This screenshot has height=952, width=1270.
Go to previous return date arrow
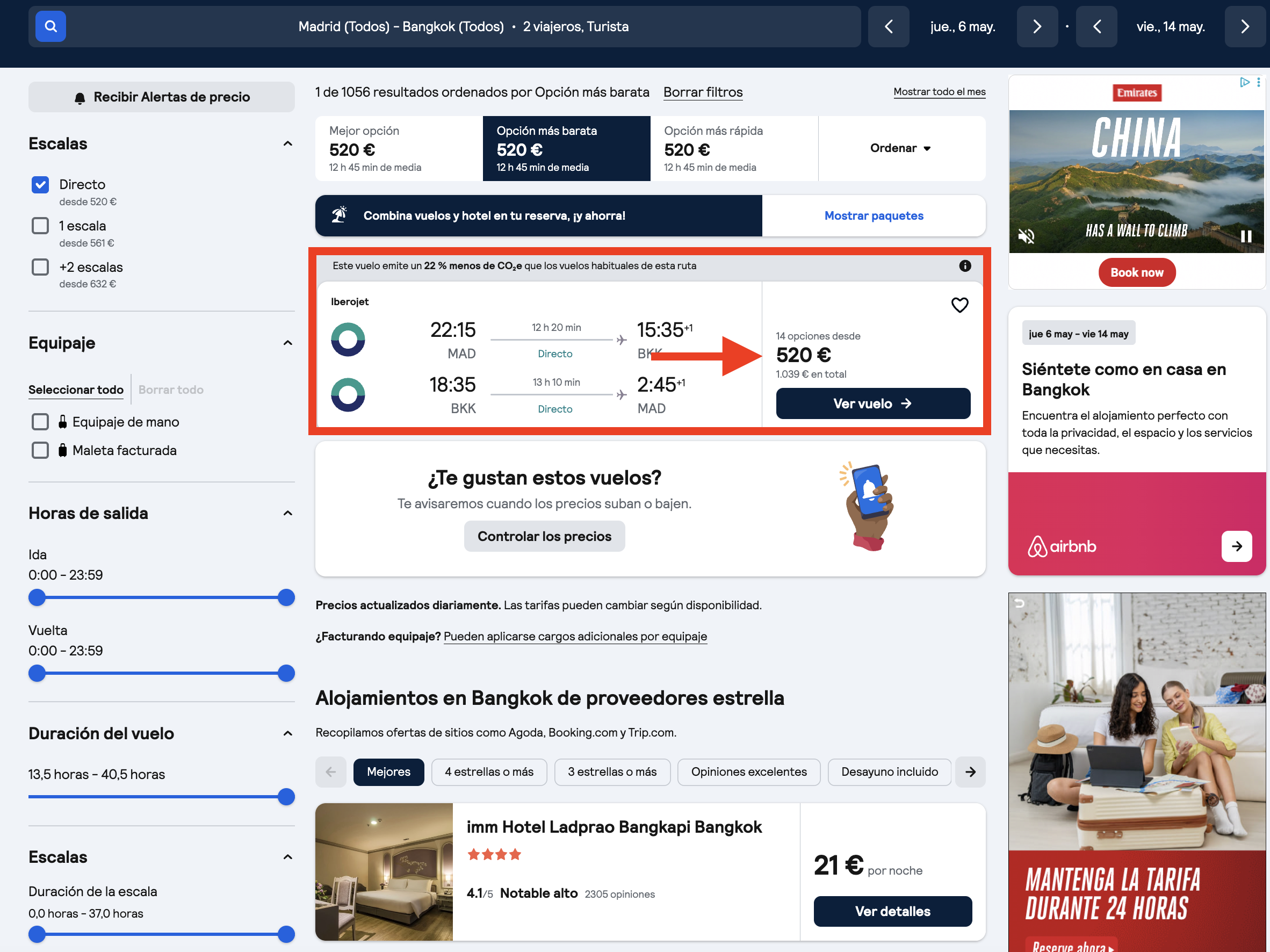[x=1096, y=26]
